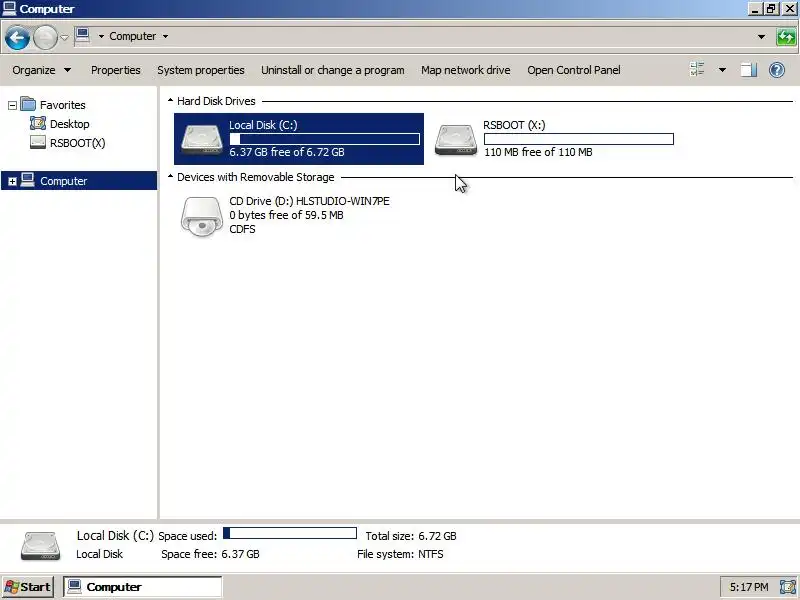Refresh the view with green arrows icon
The image size is (800, 600).
pos(786,37)
